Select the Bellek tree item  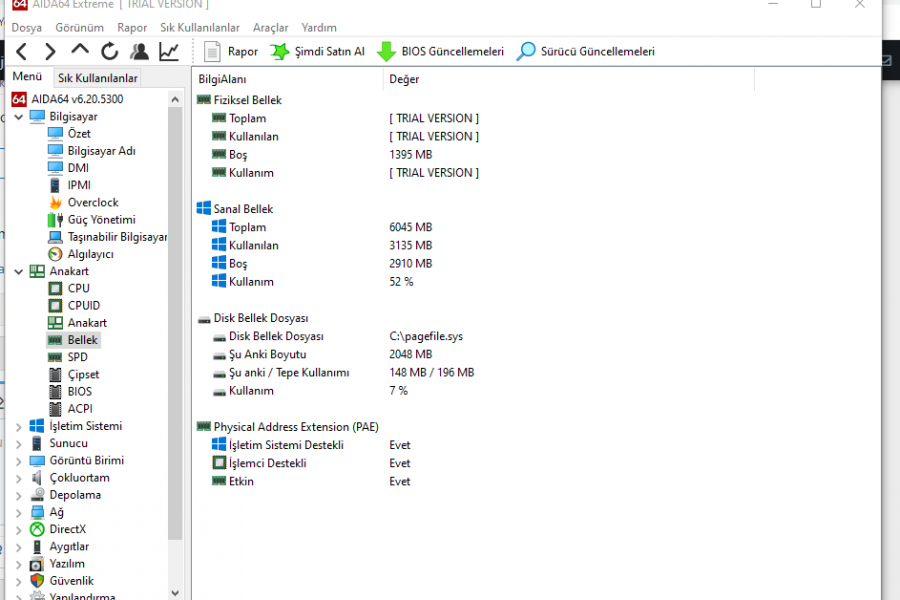pos(82,340)
